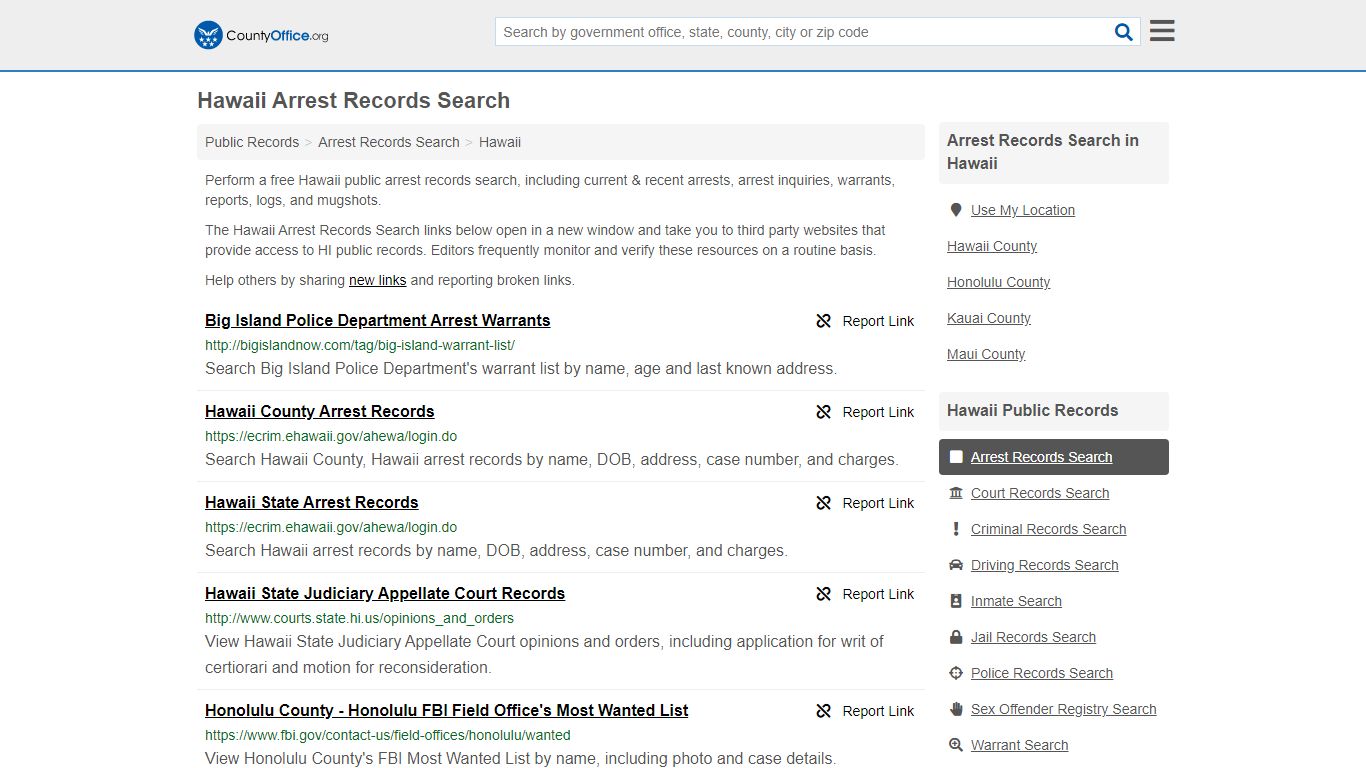1366x768 pixels.
Task: Report the Hawaii County Arrest Records link
Action: 878,412
